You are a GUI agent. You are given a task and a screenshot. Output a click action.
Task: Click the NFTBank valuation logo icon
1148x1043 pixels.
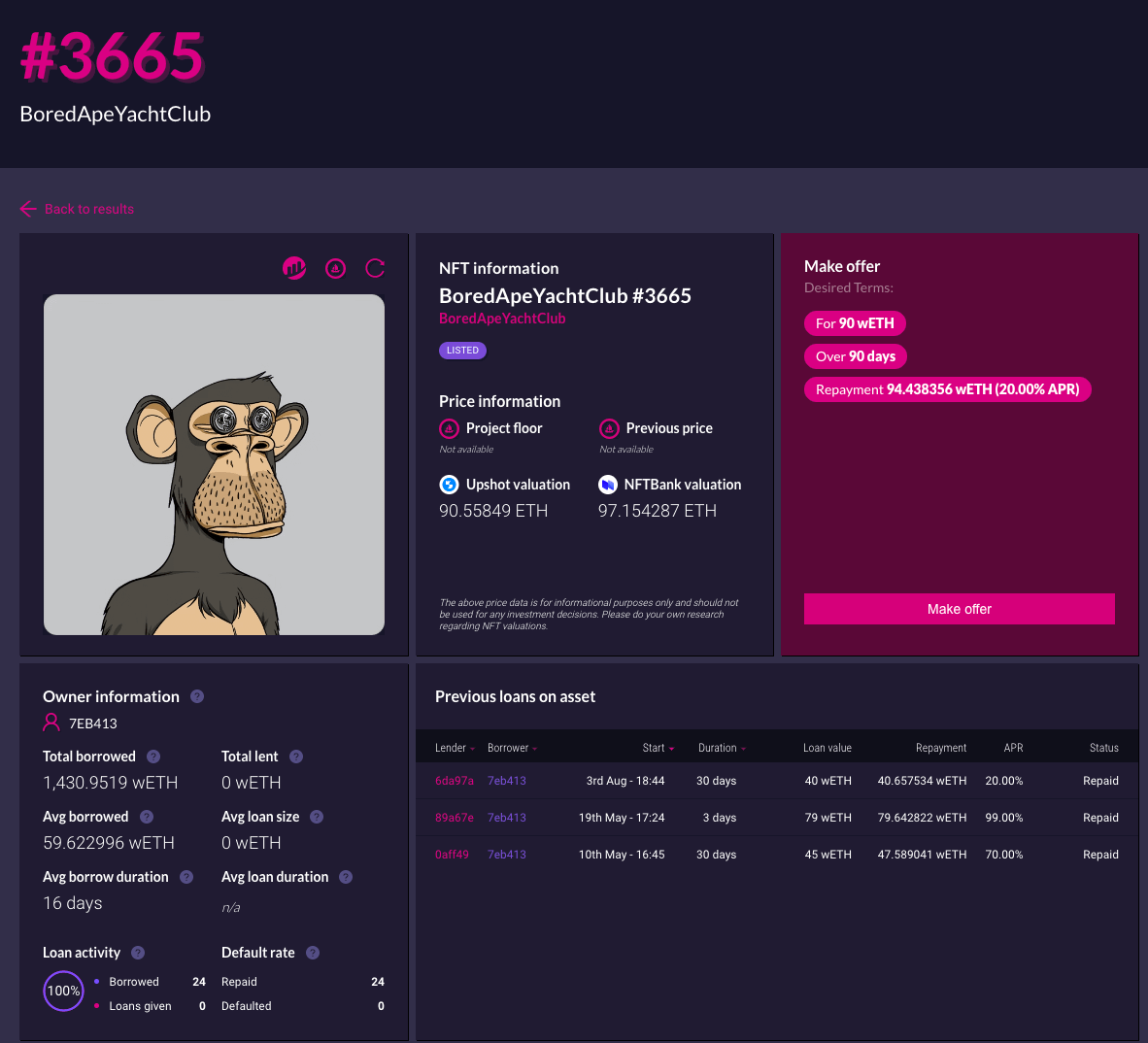tap(608, 485)
